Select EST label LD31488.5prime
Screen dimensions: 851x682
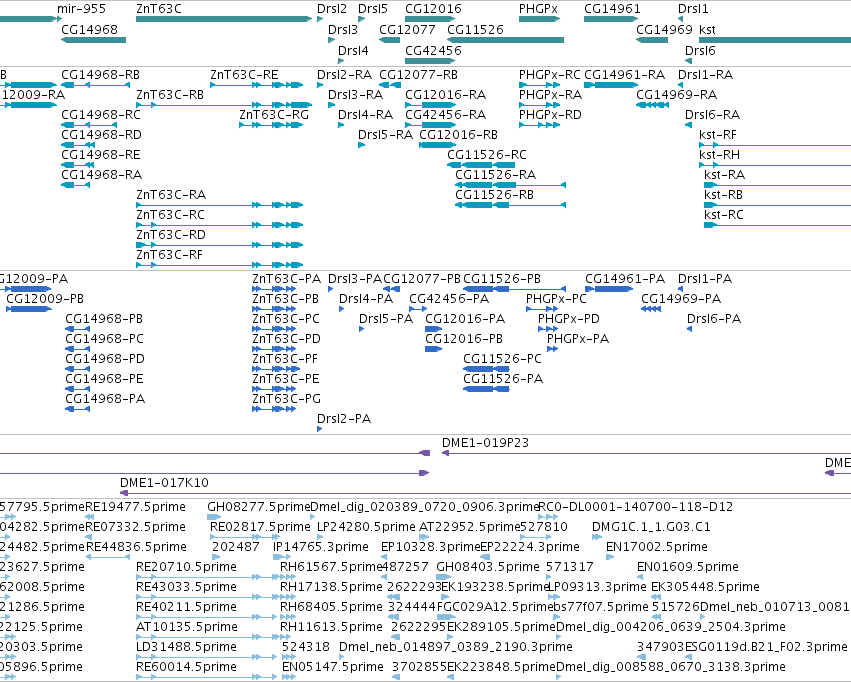[x=186, y=646]
